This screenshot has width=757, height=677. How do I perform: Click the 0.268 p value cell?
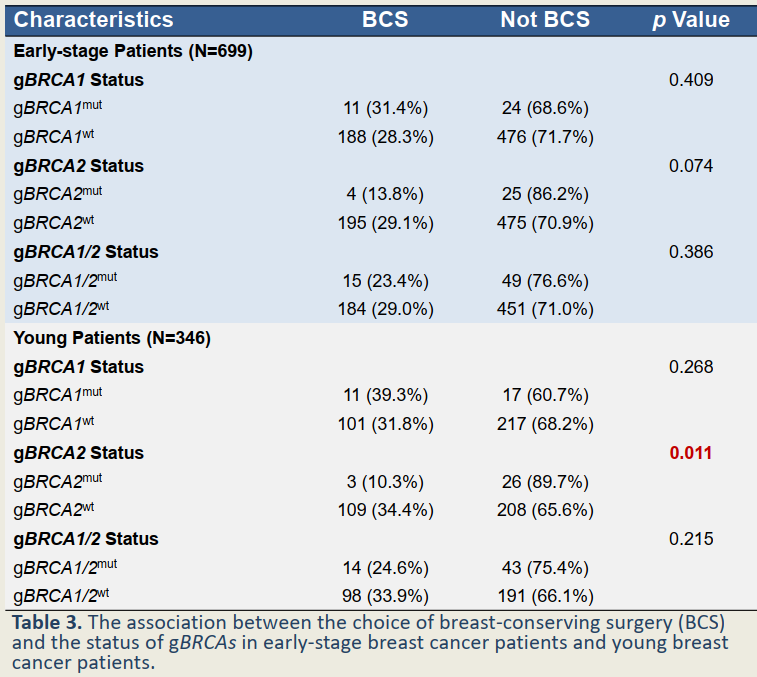(691, 367)
